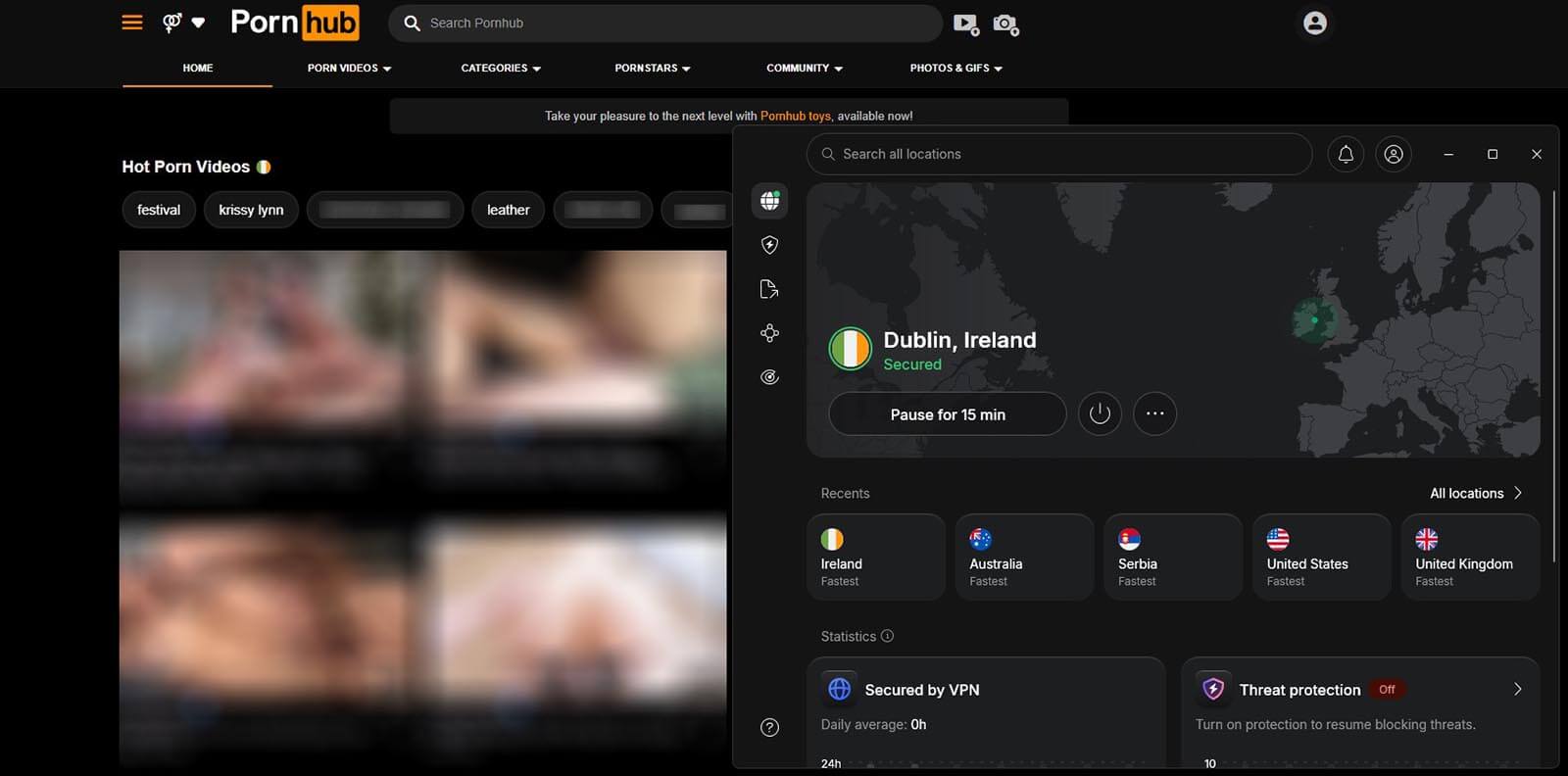Click the upload video icon in the site header
This screenshot has width=1568, height=776.
click(x=966, y=24)
